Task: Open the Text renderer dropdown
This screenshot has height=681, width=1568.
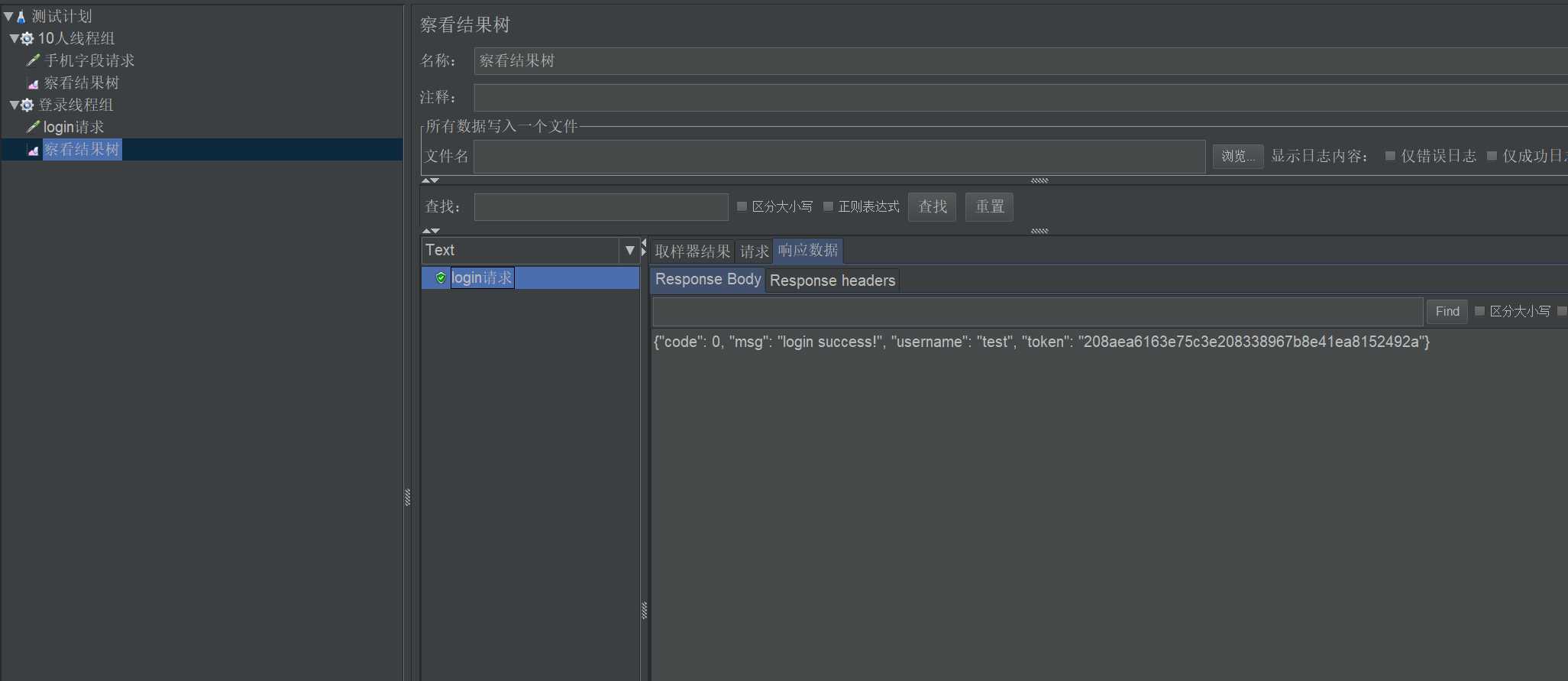Action: coord(630,250)
